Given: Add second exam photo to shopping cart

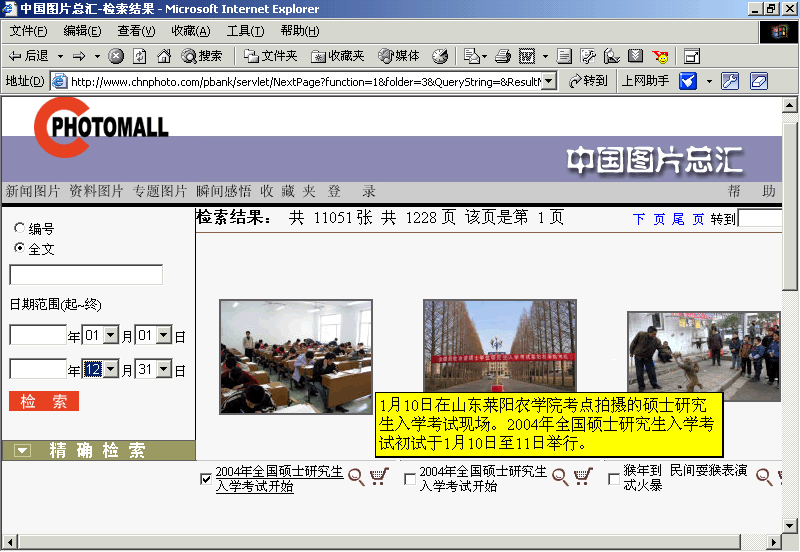Looking at the screenshot, I should coord(583,476).
